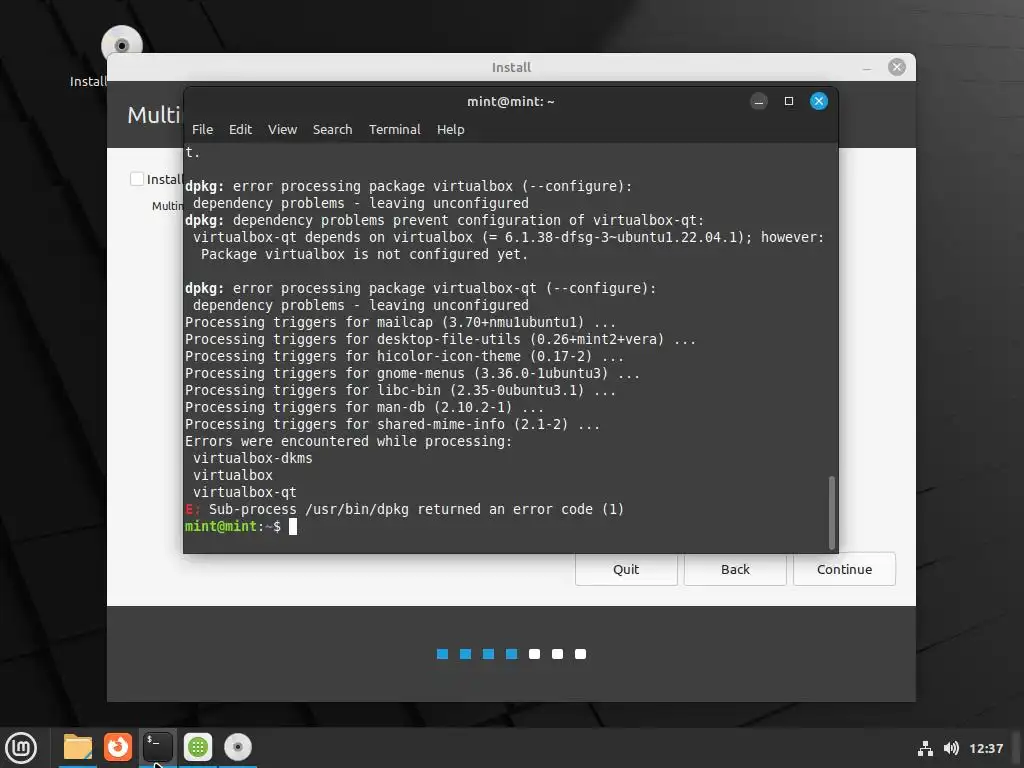Image resolution: width=1024 pixels, height=768 pixels.
Task: Show the calendar from the 12:37 clock
Action: tap(986, 748)
